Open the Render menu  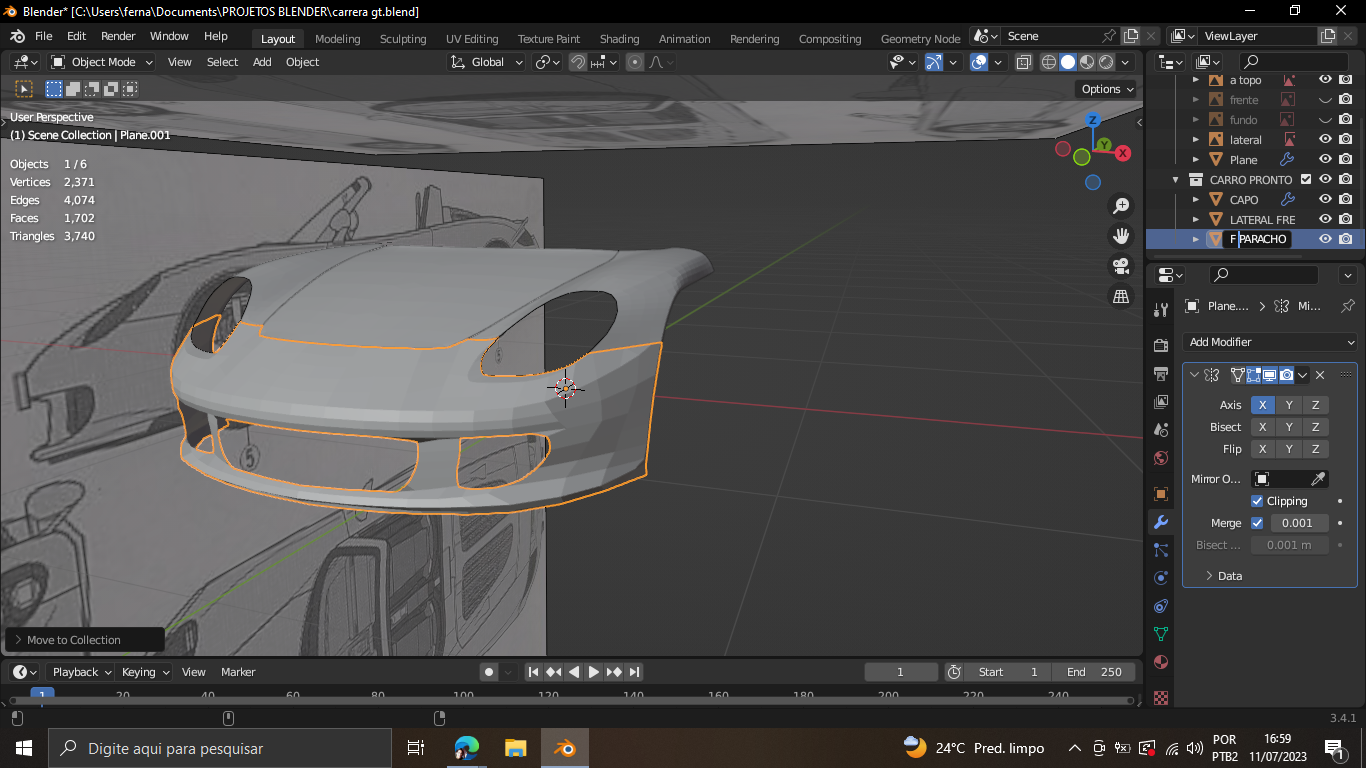pos(118,36)
